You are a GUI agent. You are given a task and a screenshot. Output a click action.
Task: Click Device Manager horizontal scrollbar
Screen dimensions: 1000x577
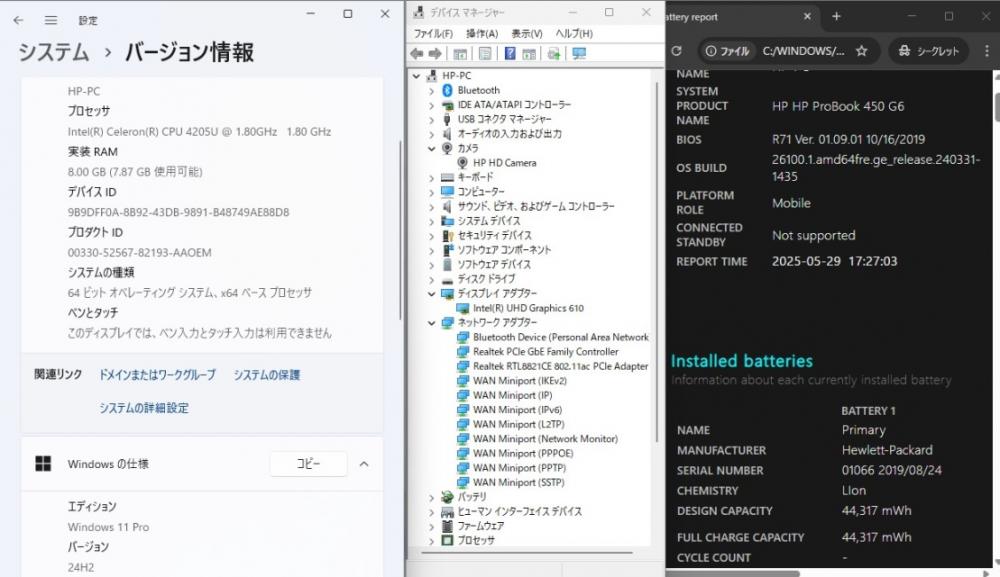(x=527, y=553)
